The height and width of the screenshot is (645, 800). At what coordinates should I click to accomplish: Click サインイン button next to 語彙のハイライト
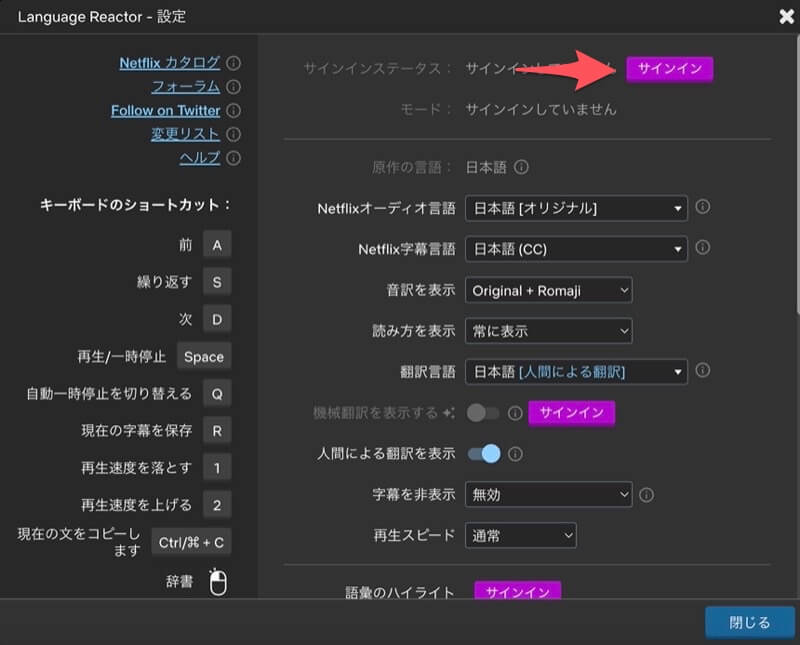point(517,593)
